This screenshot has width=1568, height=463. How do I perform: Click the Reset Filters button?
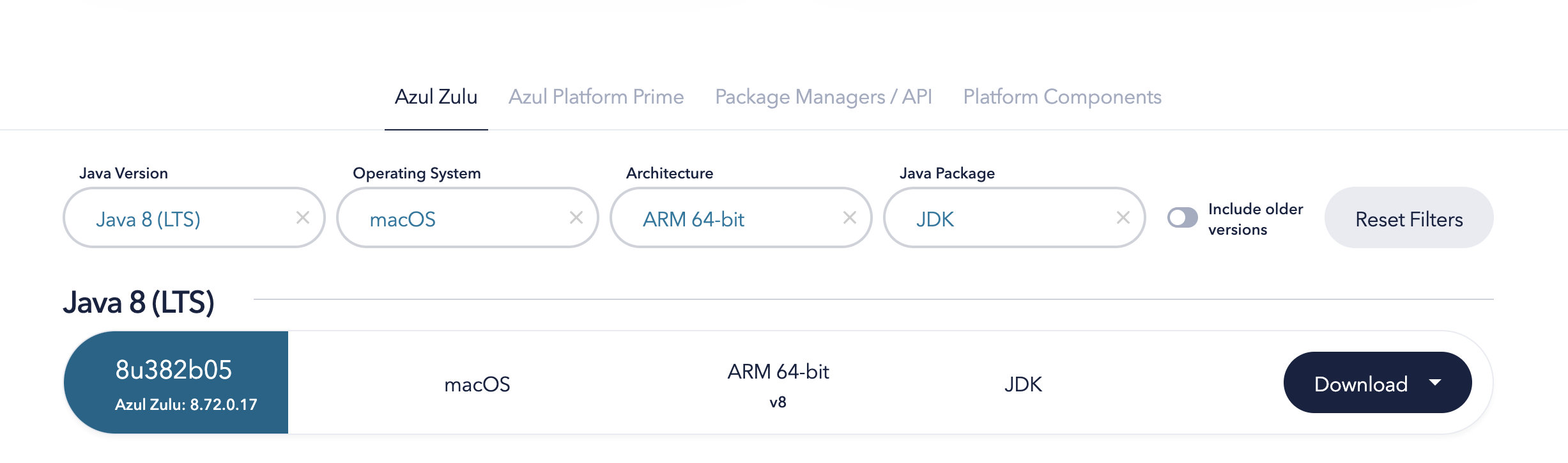tap(1409, 217)
